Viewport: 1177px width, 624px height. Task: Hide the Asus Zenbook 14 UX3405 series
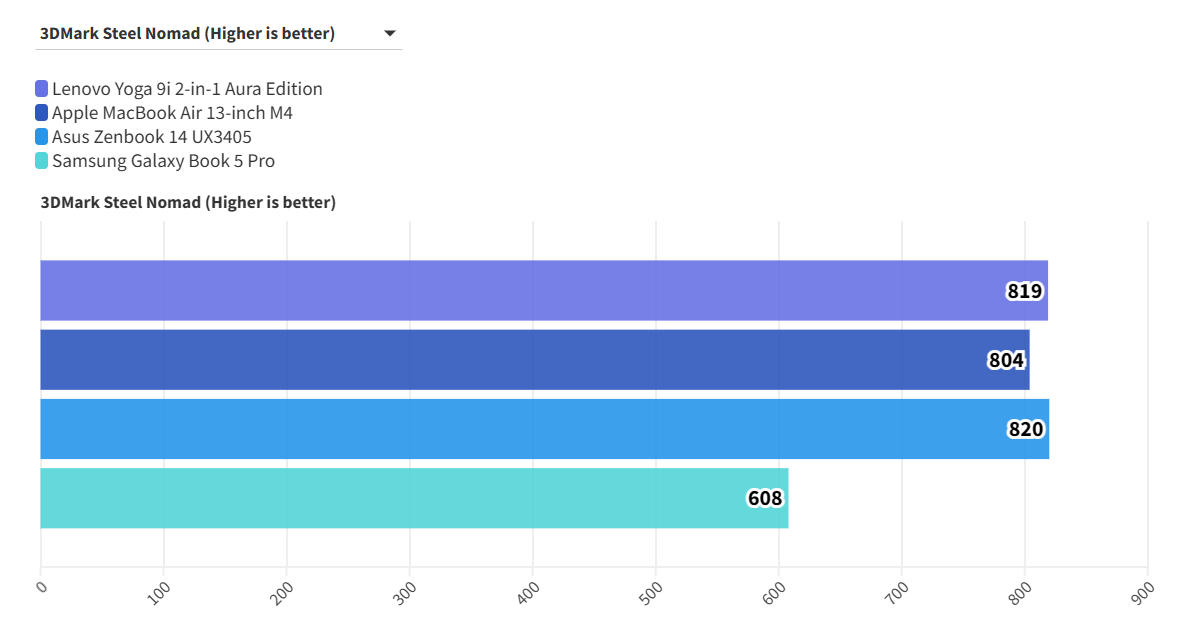152,137
